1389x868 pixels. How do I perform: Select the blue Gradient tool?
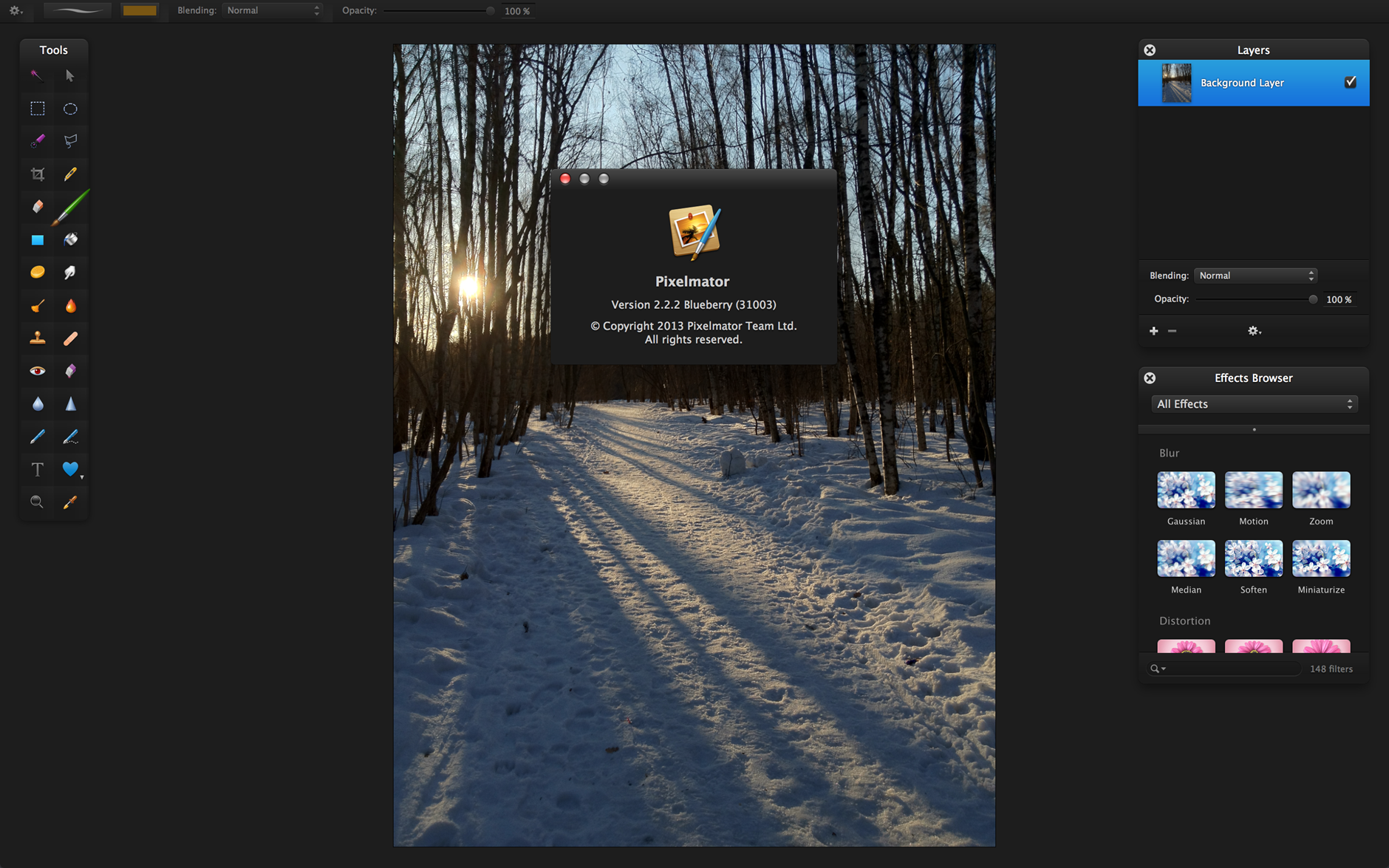37,240
